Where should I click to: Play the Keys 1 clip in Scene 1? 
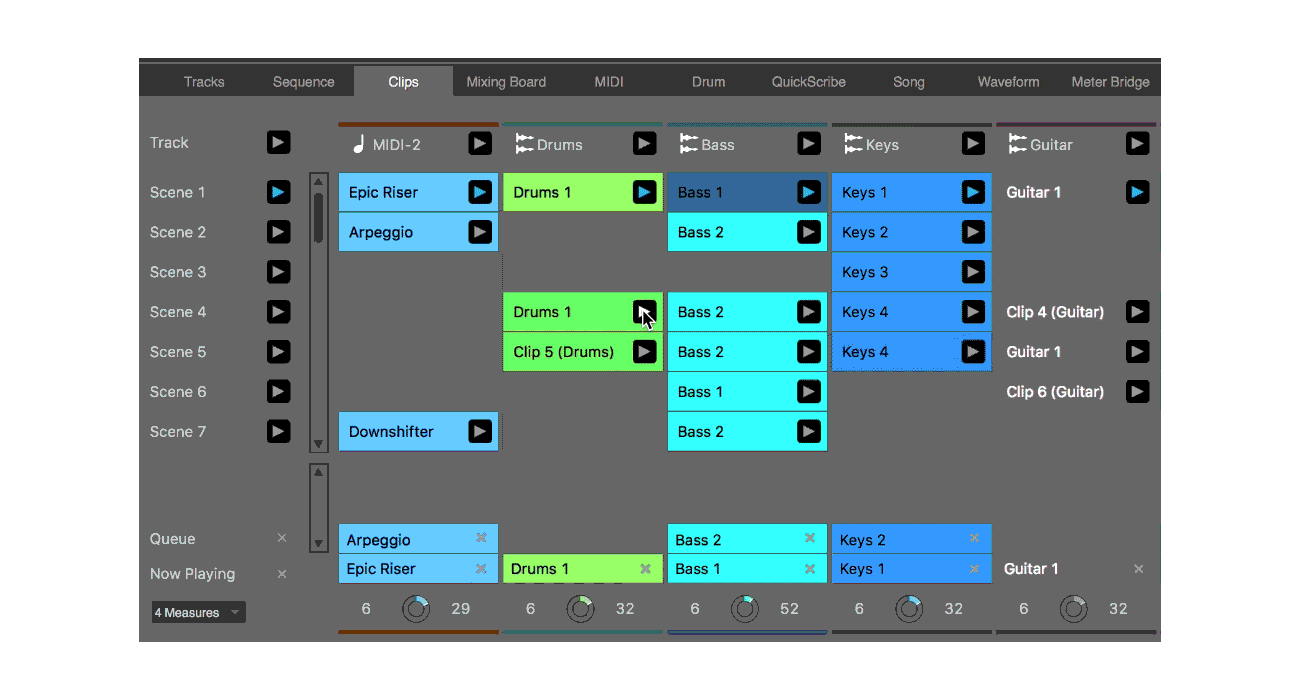click(x=973, y=192)
